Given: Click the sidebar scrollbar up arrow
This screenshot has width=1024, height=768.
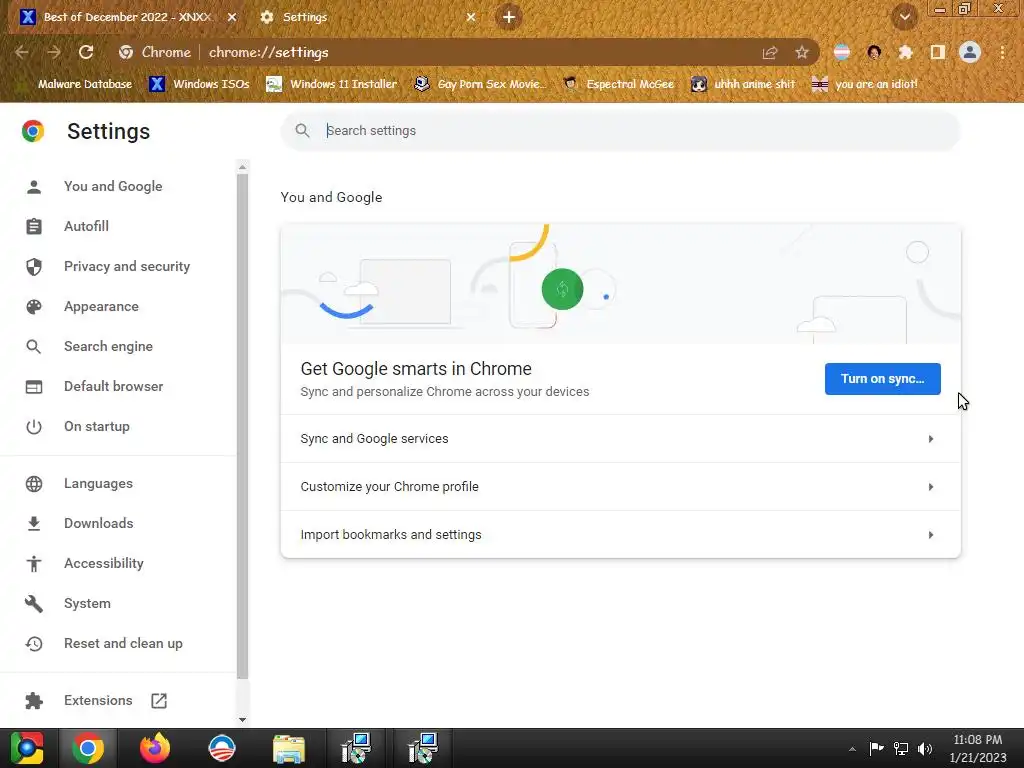Looking at the screenshot, I should tap(242, 167).
